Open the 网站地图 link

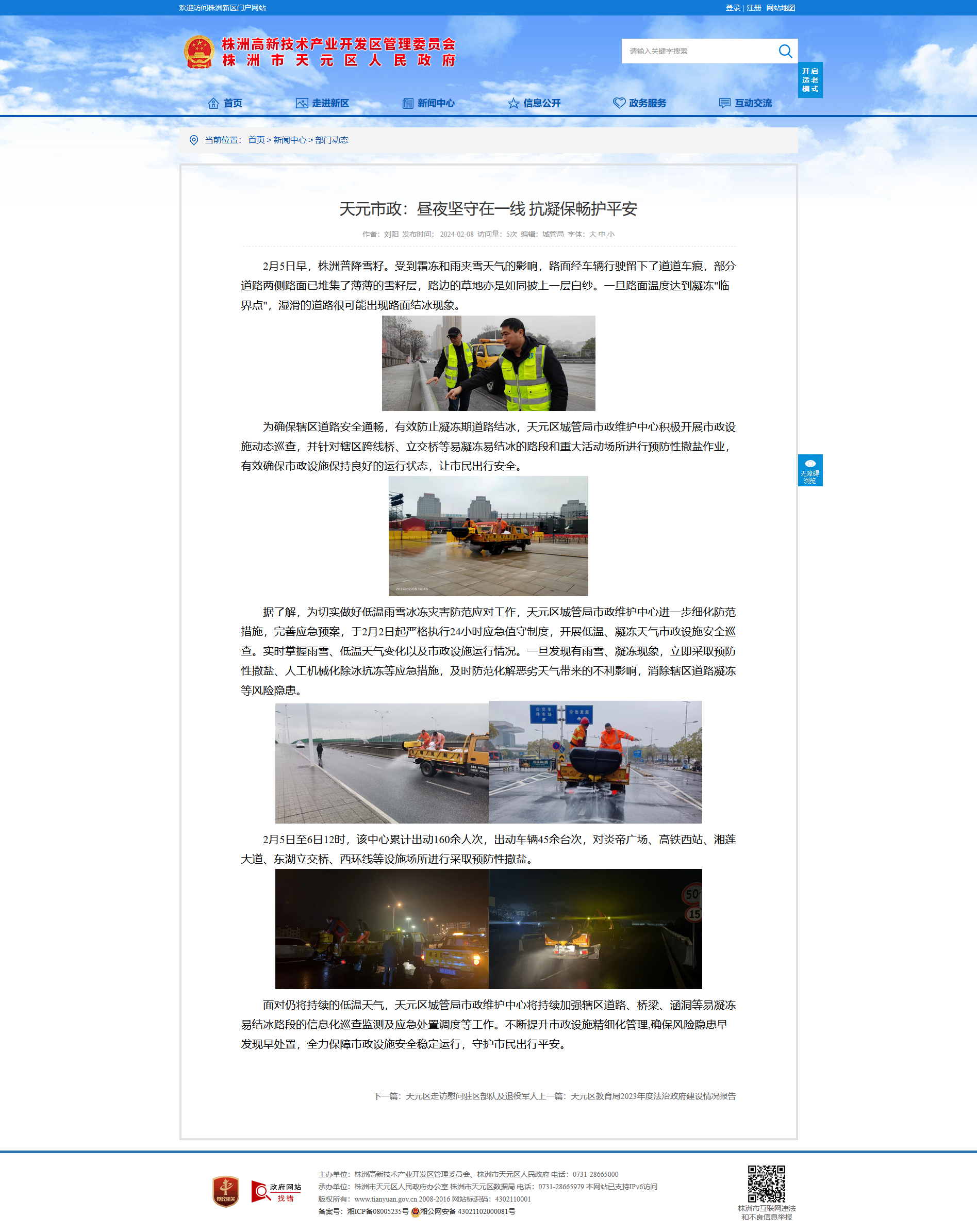coord(781,8)
